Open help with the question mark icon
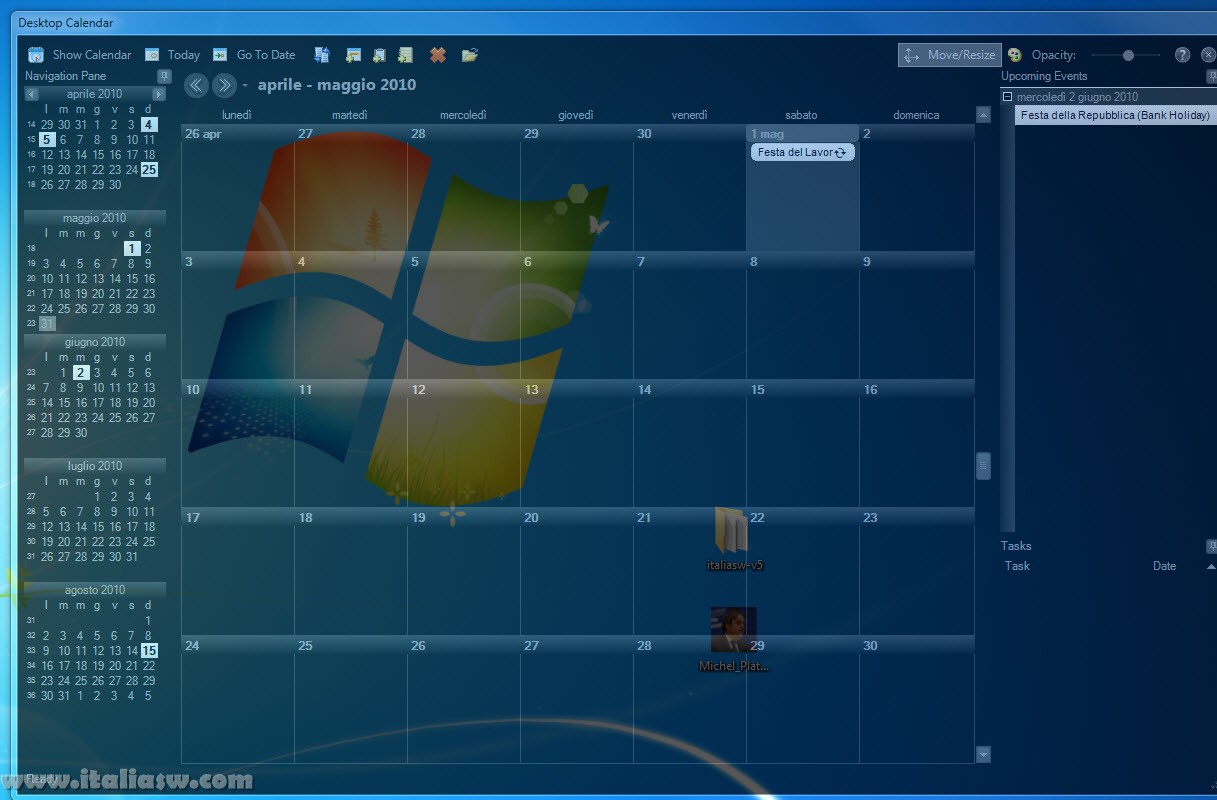Screen dimensions: 1217x800 click(x=1182, y=55)
